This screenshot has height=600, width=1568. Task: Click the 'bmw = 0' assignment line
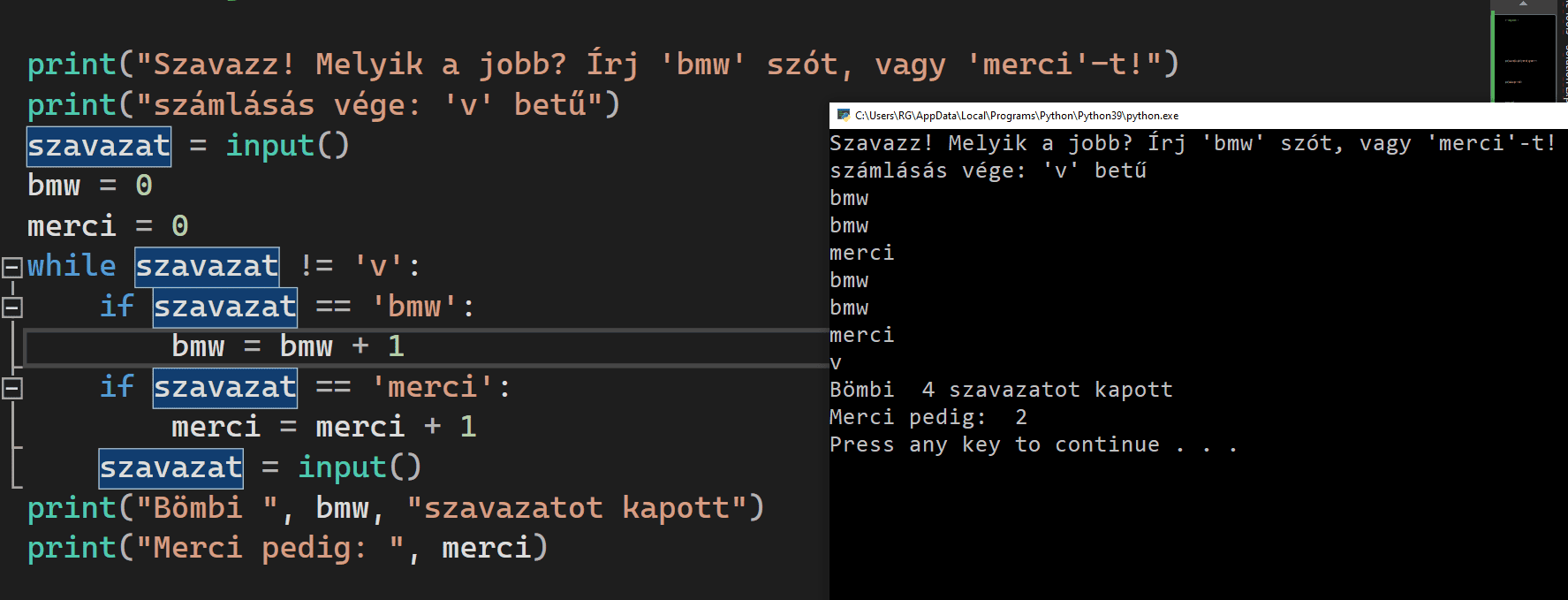point(89,186)
